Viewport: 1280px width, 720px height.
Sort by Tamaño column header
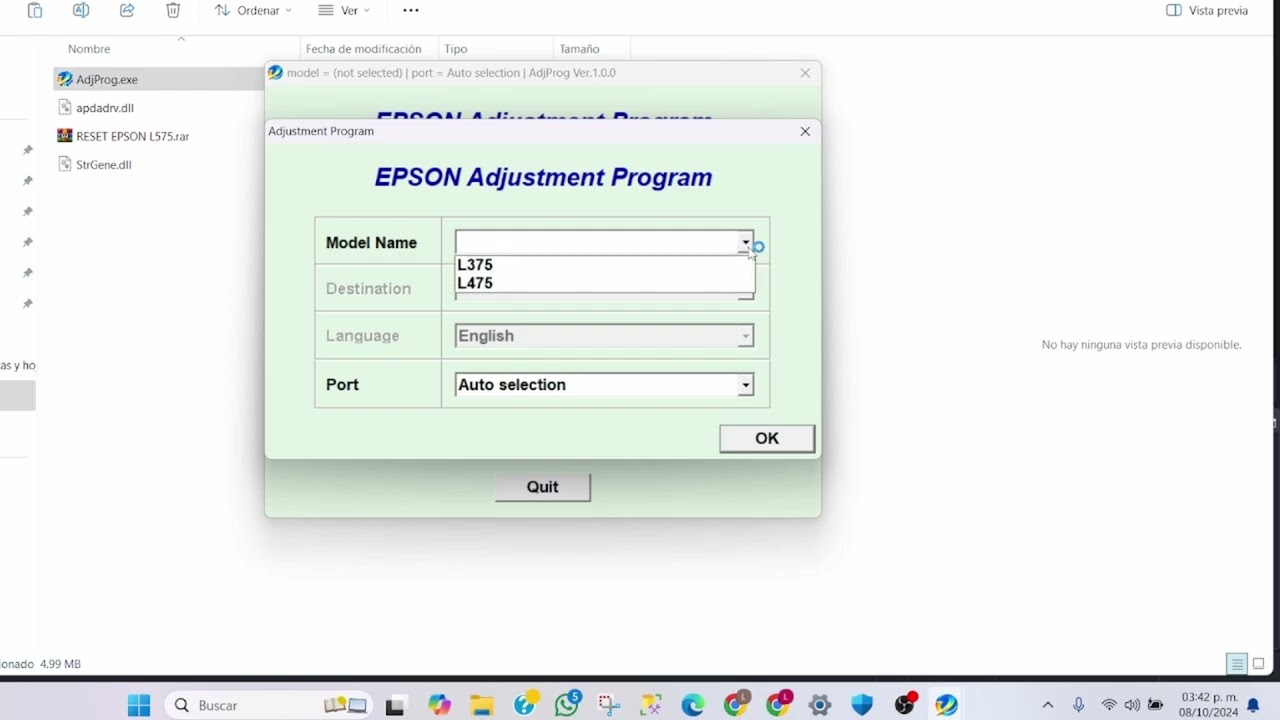click(x=579, y=49)
